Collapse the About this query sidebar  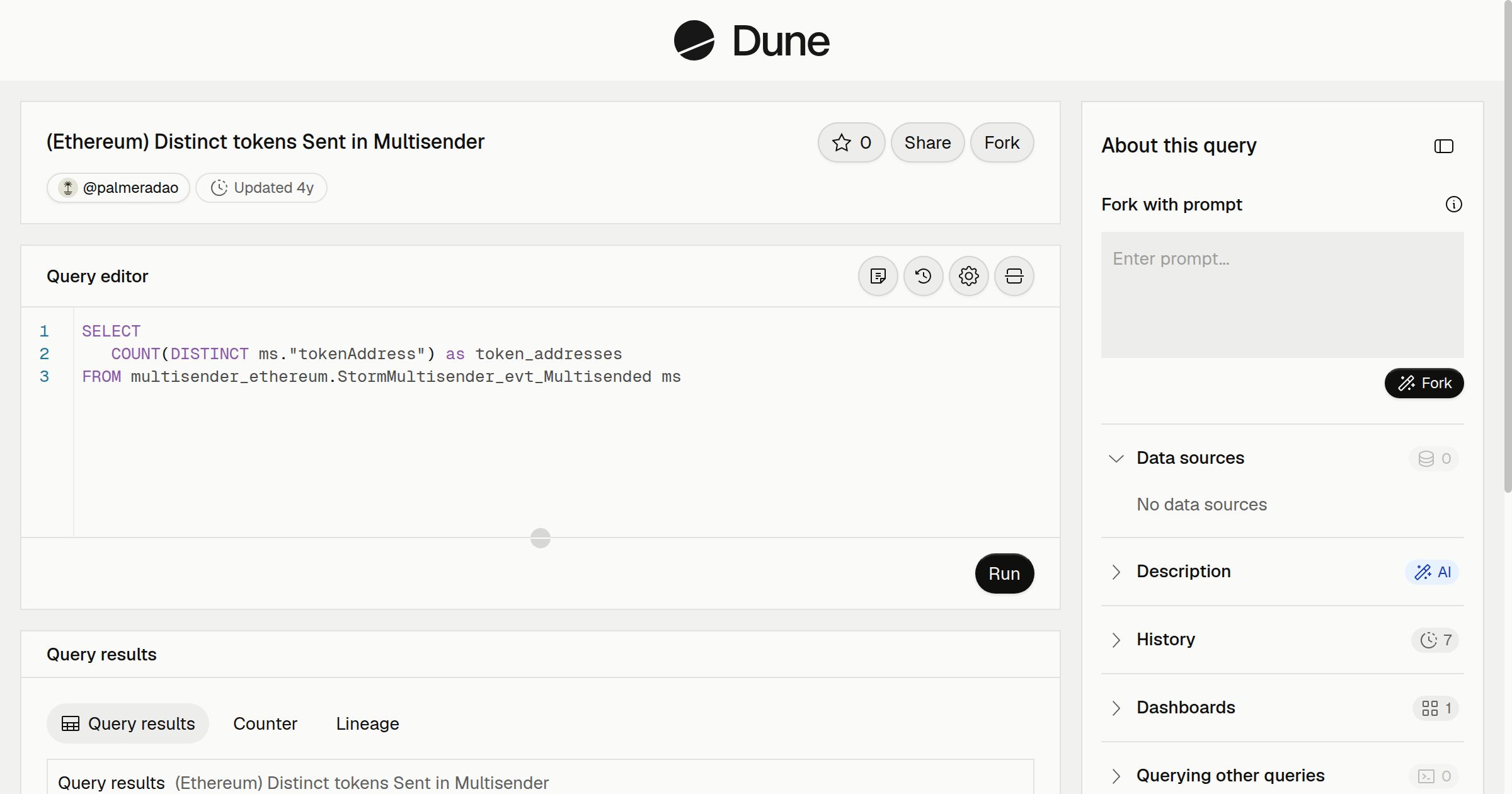click(x=1443, y=146)
